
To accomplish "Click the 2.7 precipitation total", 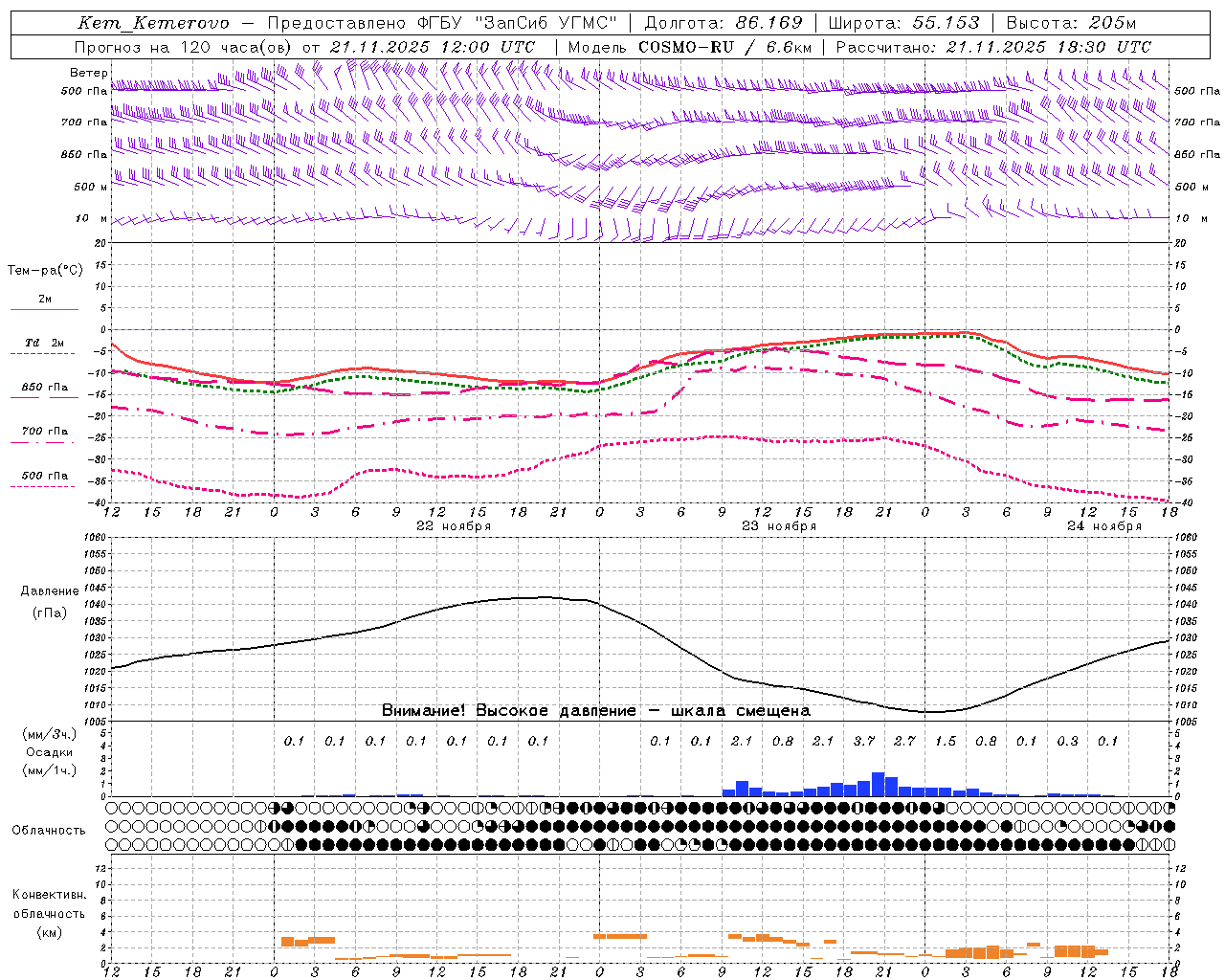I will pyautogui.click(x=904, y=742).
